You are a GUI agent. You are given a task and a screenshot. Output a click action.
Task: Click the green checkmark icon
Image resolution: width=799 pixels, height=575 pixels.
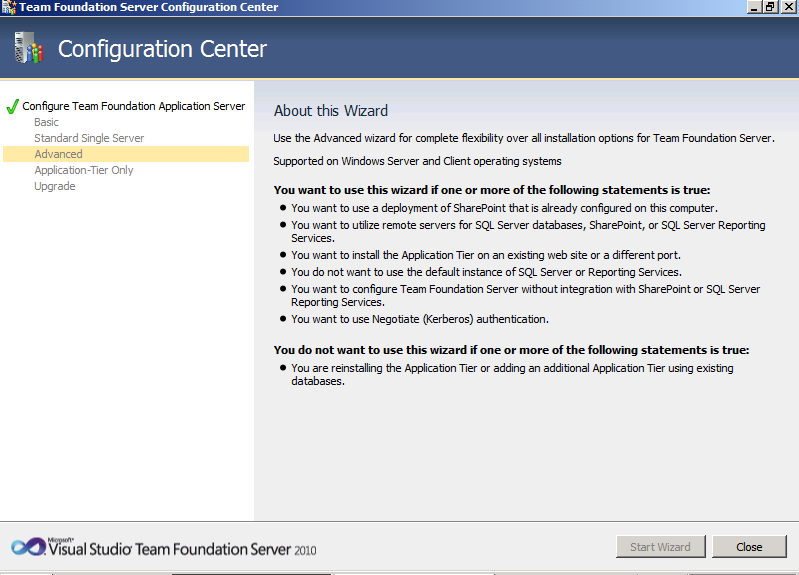coord(13,107)
